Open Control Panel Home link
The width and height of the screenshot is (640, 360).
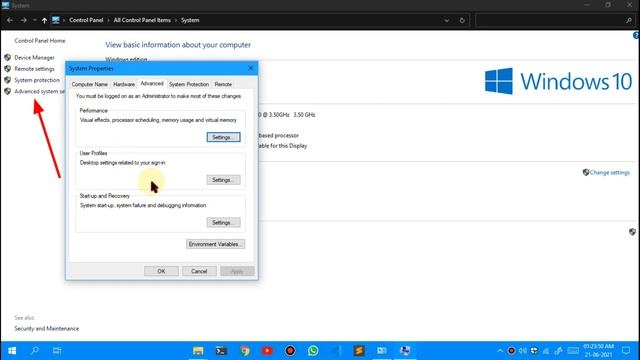coord(40,41)
